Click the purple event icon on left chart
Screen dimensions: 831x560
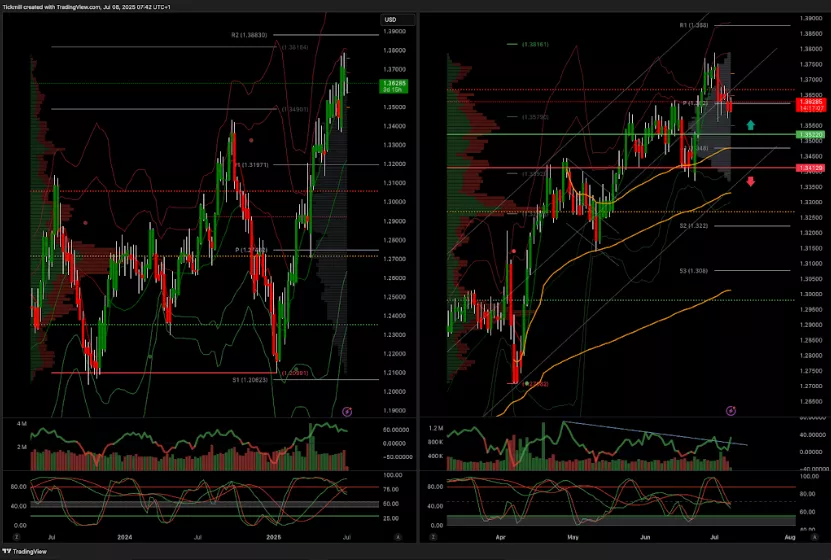coord(347,411)
